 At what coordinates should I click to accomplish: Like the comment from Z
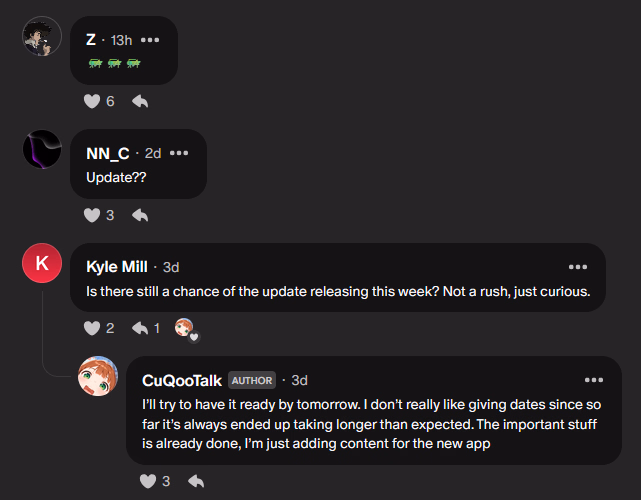pyautogui.click(x=92, y=101)
